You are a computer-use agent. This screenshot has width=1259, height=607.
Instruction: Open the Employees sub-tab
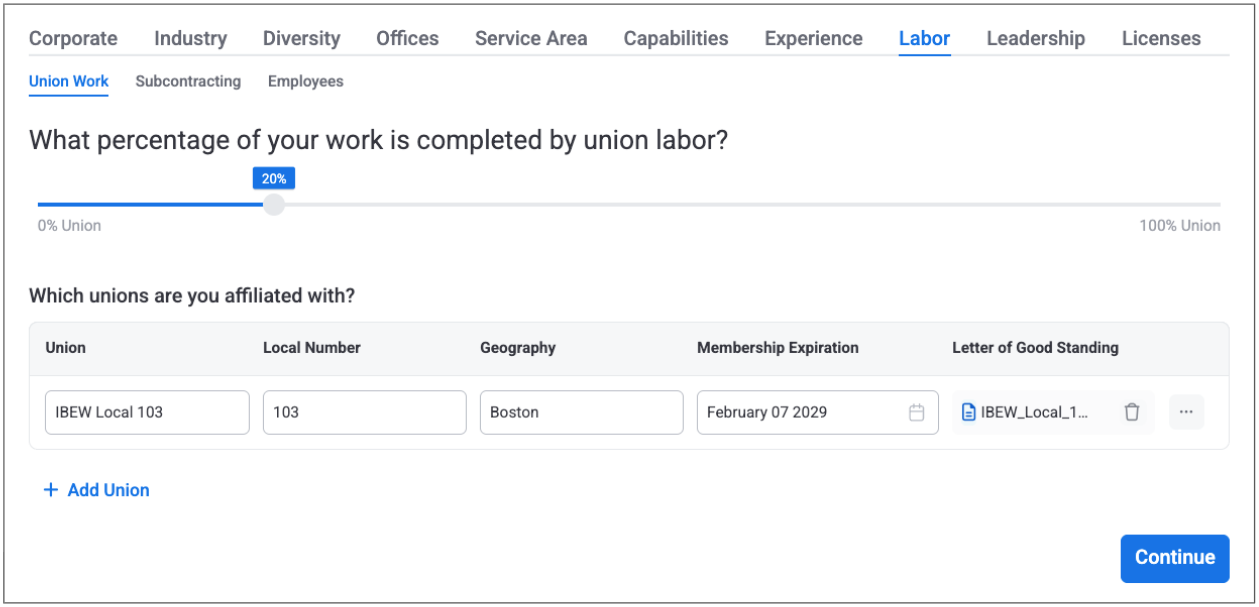point(305,81)
